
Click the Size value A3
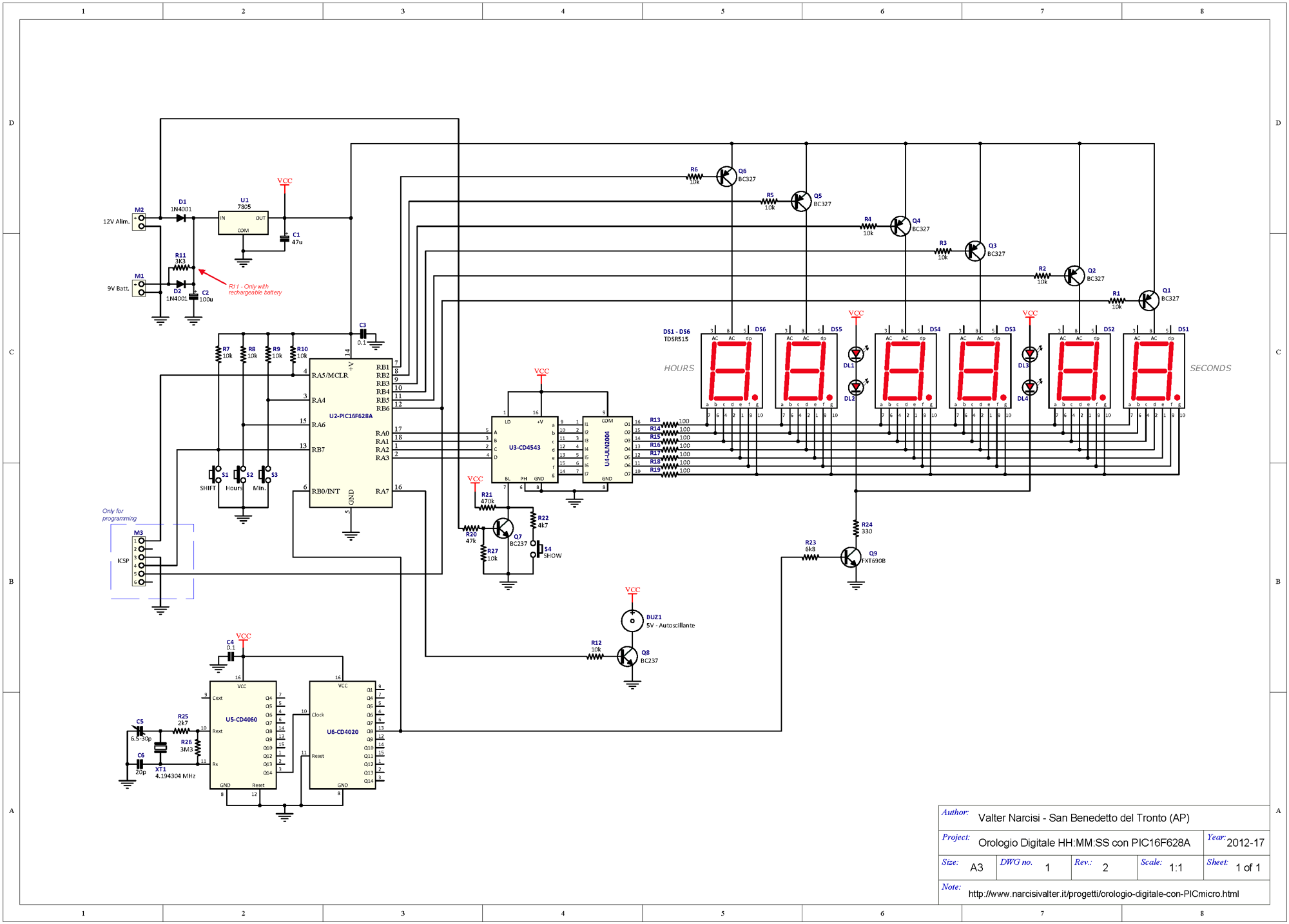point(977,868)
